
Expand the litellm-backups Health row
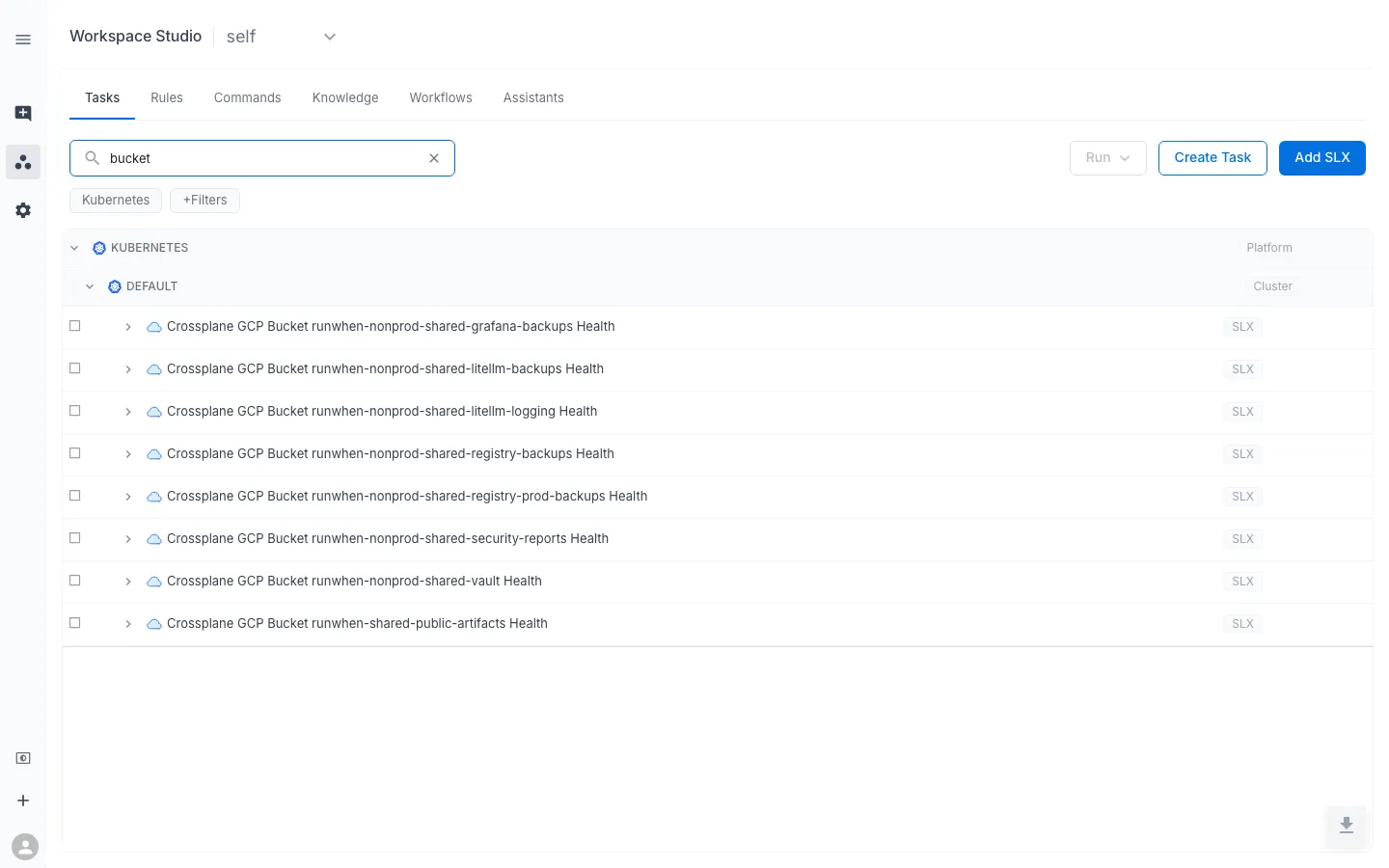(128, 369)
